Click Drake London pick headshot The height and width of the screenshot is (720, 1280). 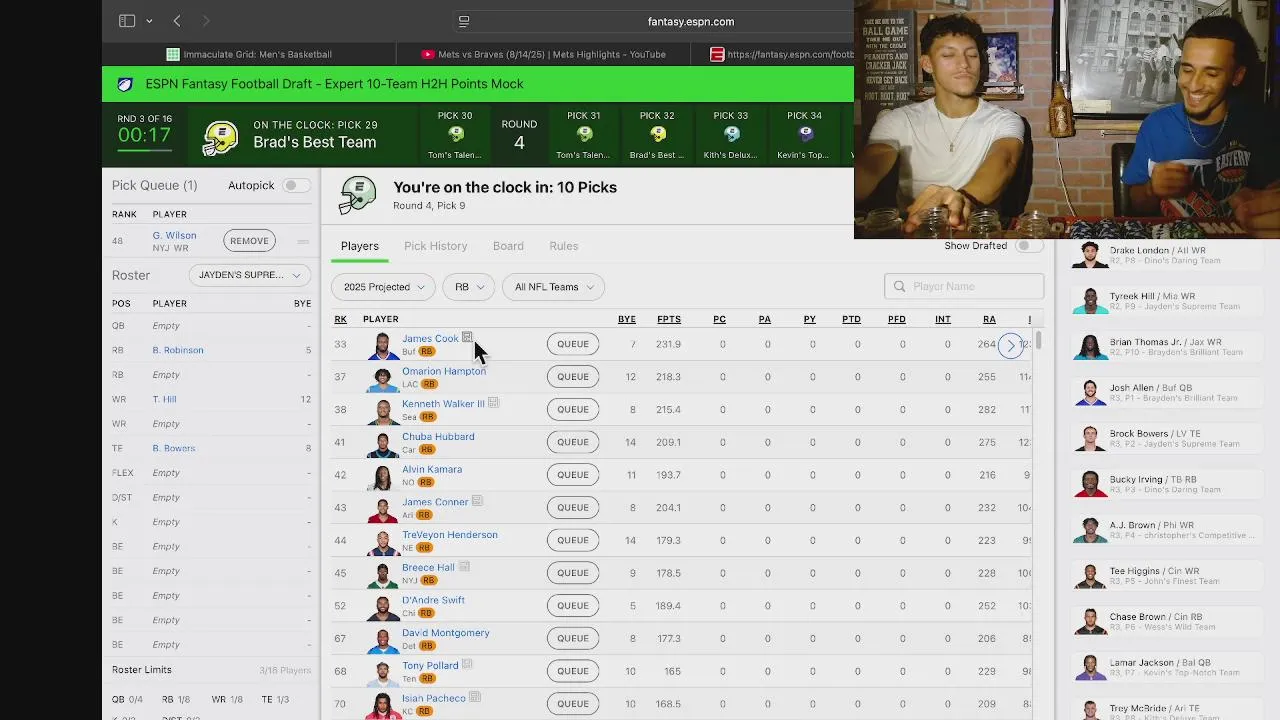click(1090, 255)
